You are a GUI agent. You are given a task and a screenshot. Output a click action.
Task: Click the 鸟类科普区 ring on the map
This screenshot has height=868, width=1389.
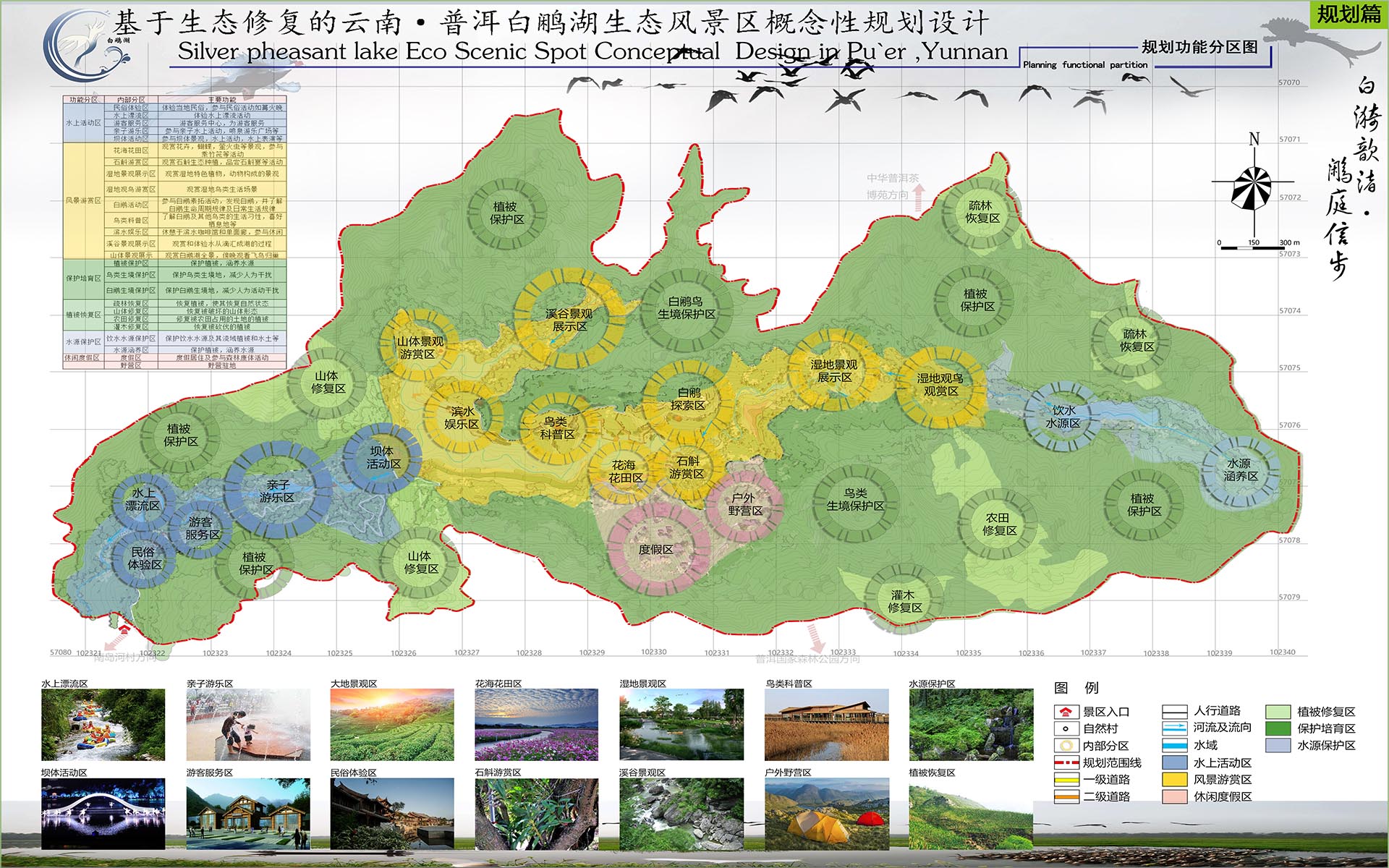pos(558,427)
